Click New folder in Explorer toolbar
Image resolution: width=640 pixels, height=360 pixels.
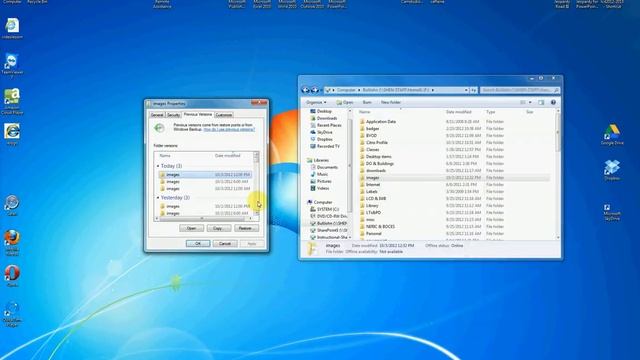[391, 102]
